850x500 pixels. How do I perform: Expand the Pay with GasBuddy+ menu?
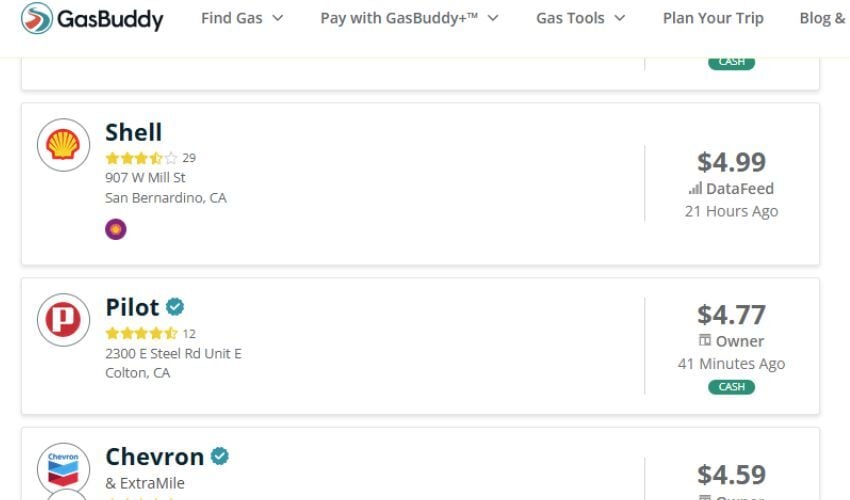coord(409,18)
